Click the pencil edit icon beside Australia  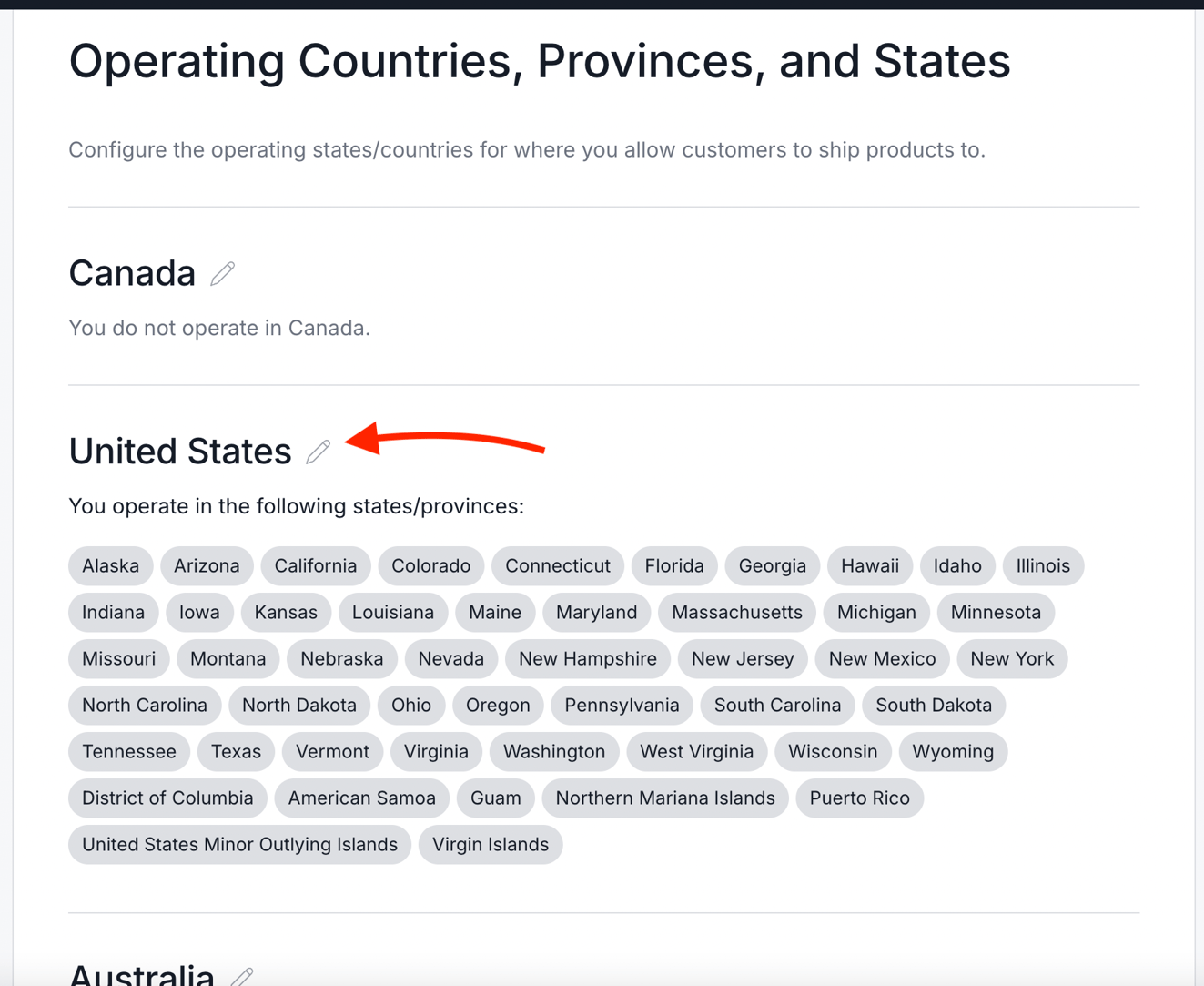pos(240,977)
